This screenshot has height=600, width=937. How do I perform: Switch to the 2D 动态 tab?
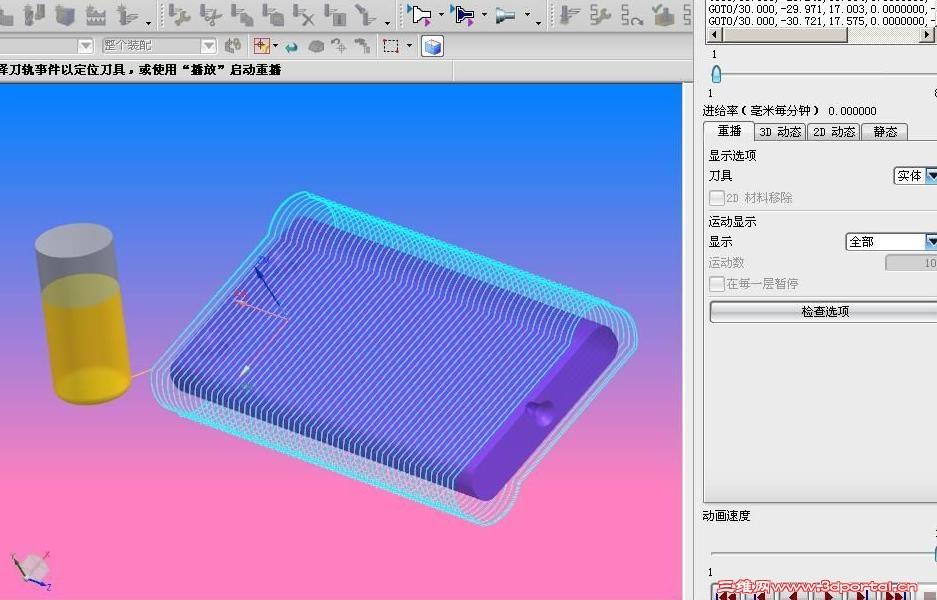[x=834, y=132]
